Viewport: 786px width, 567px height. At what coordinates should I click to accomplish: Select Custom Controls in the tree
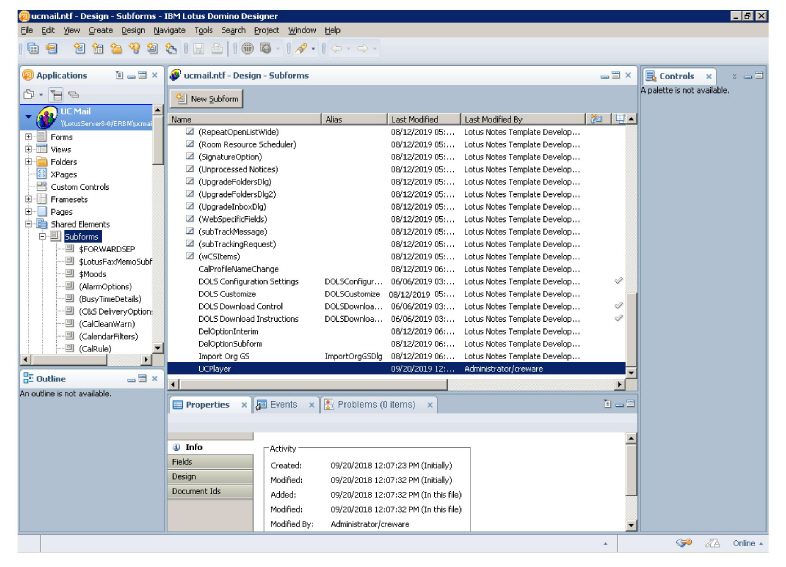pos(80,186)
